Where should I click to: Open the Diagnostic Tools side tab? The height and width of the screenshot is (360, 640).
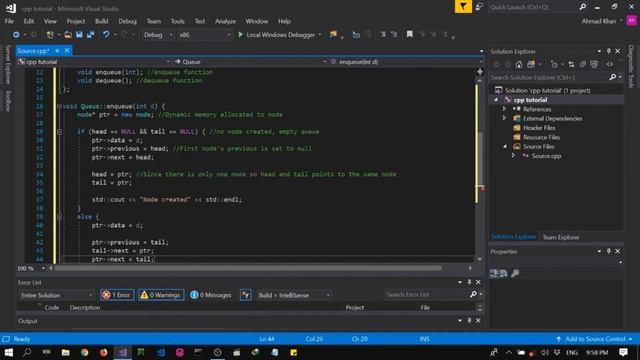coord(631,66)
